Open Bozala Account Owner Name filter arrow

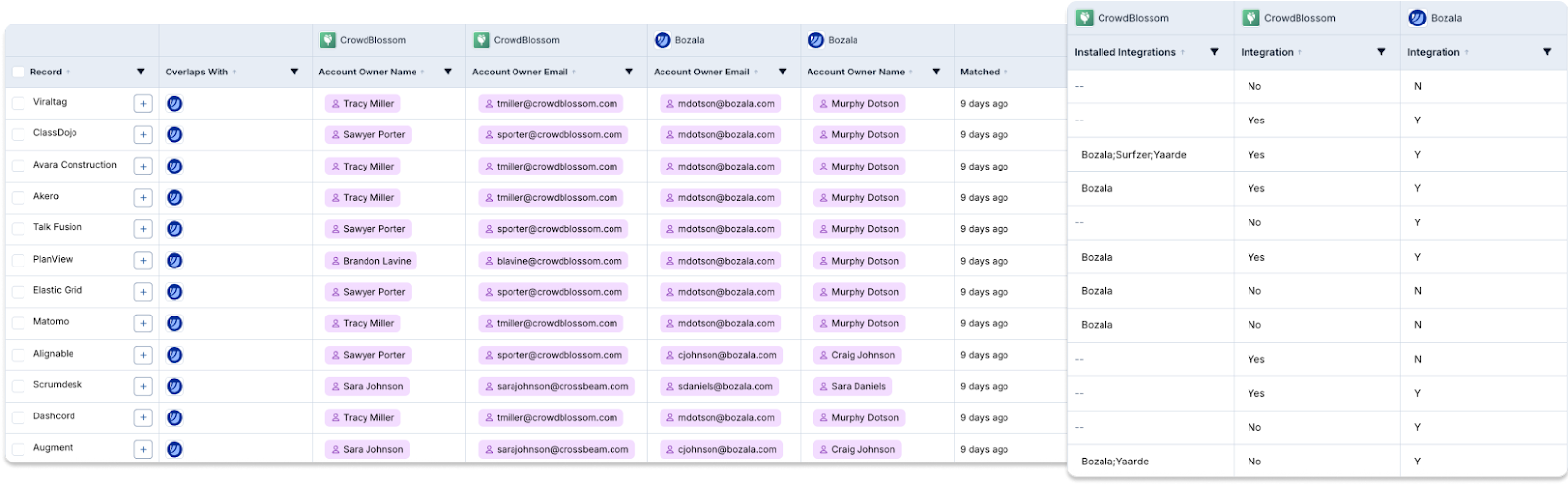(936, 72)
